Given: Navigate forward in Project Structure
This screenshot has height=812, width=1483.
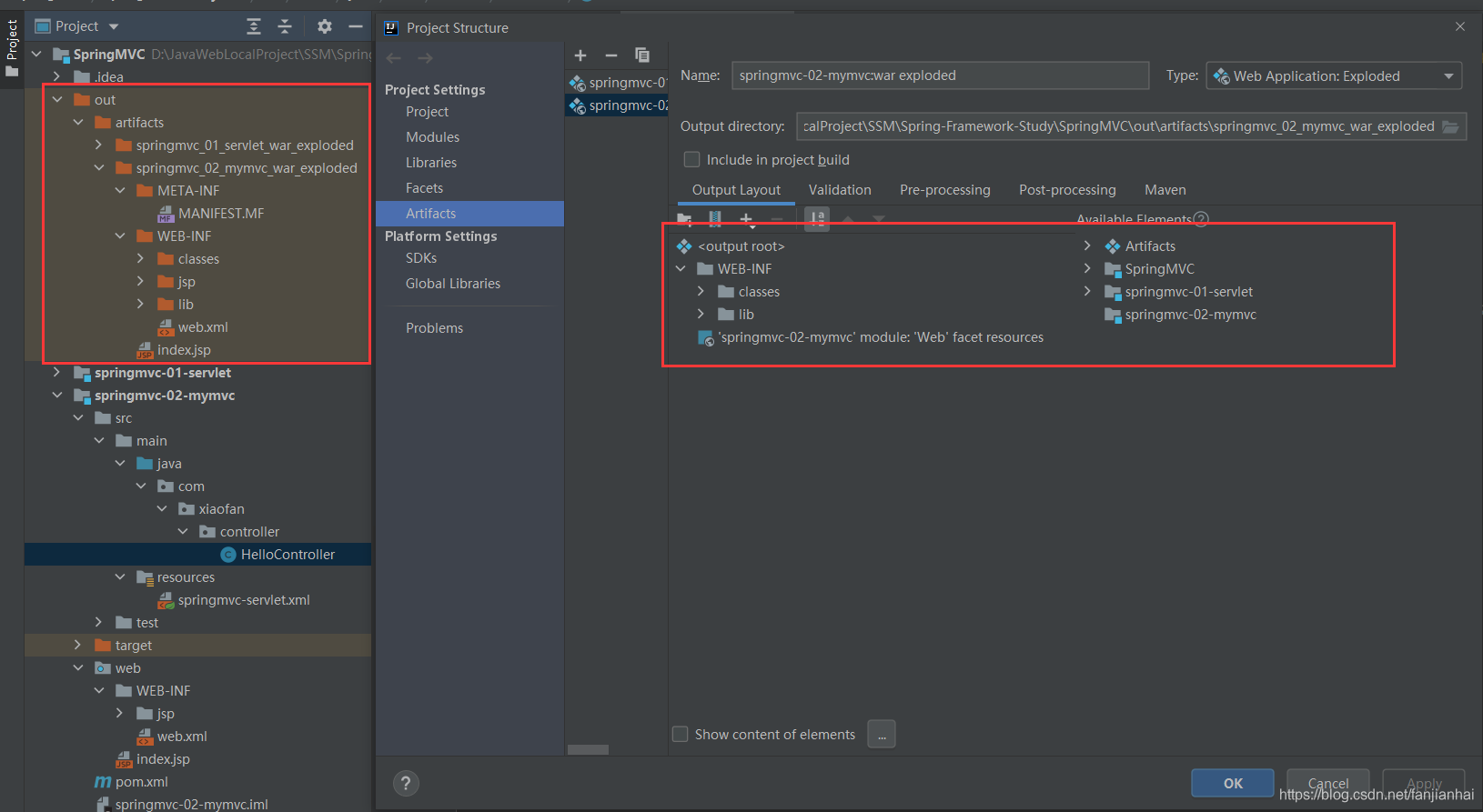Looking at the screenshot, I should click(x=425, y=58).
